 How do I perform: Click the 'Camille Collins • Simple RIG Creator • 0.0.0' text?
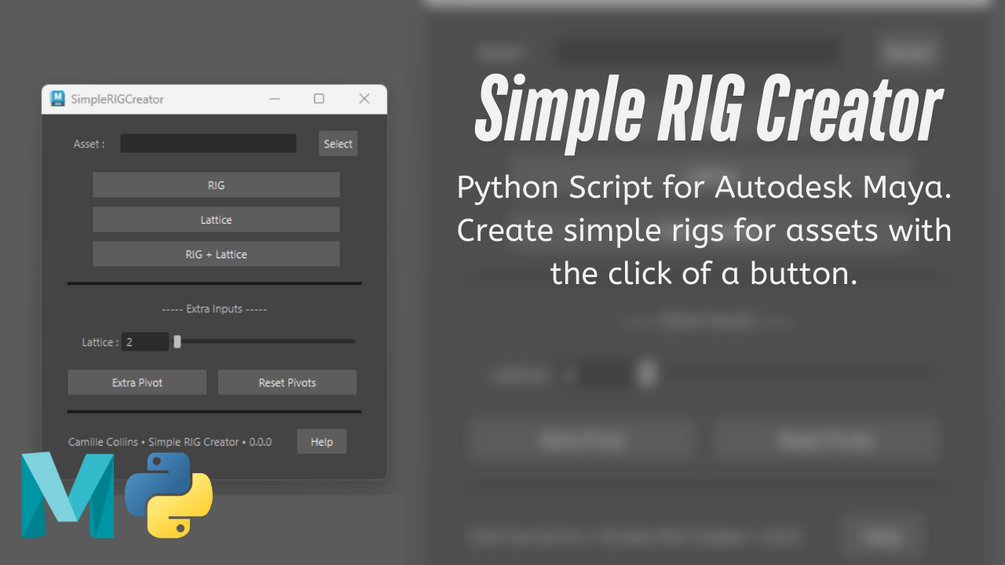(x=170, y=442)
